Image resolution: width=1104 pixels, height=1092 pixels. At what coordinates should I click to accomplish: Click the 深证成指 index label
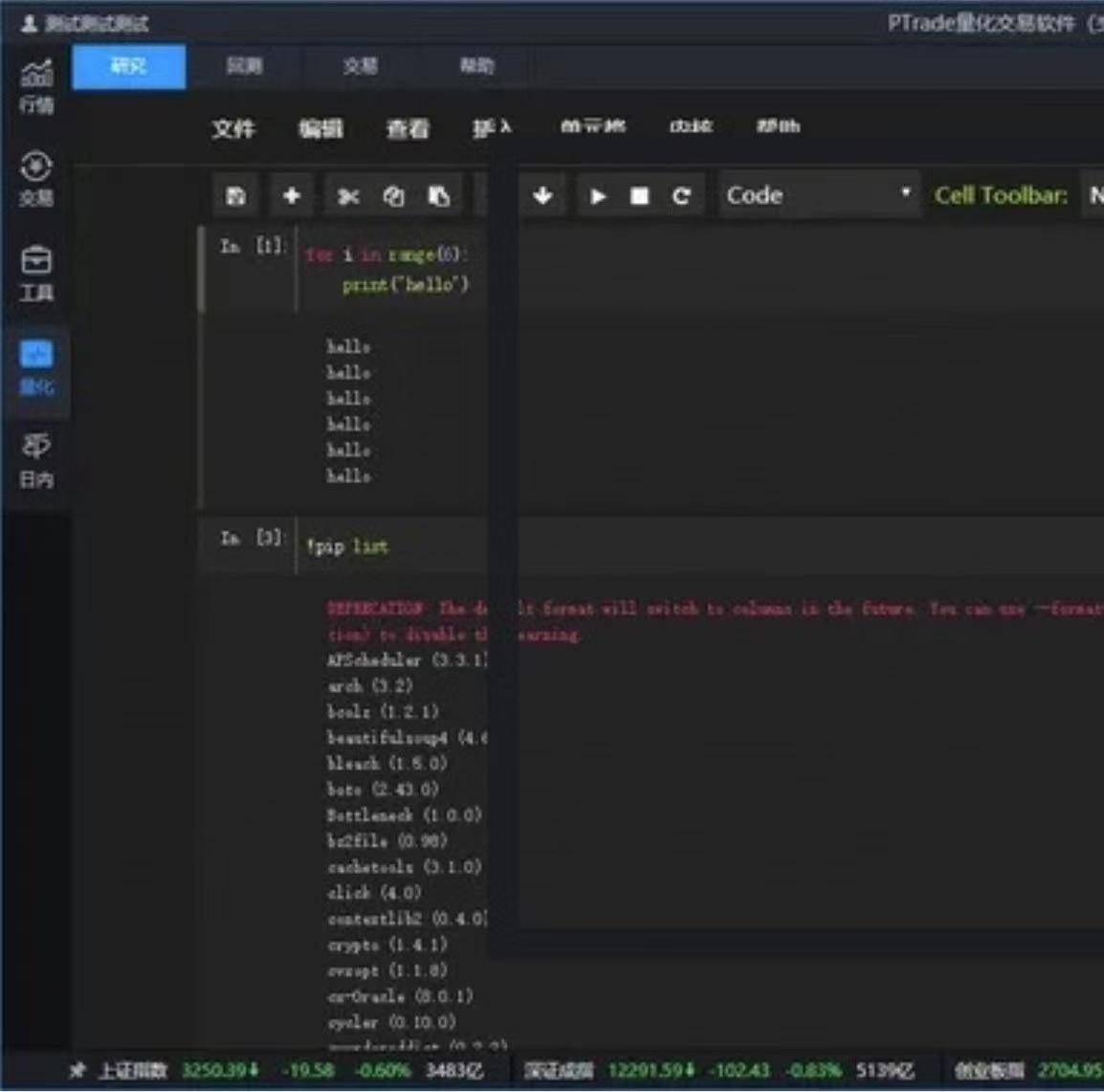tap(559, 1071)
